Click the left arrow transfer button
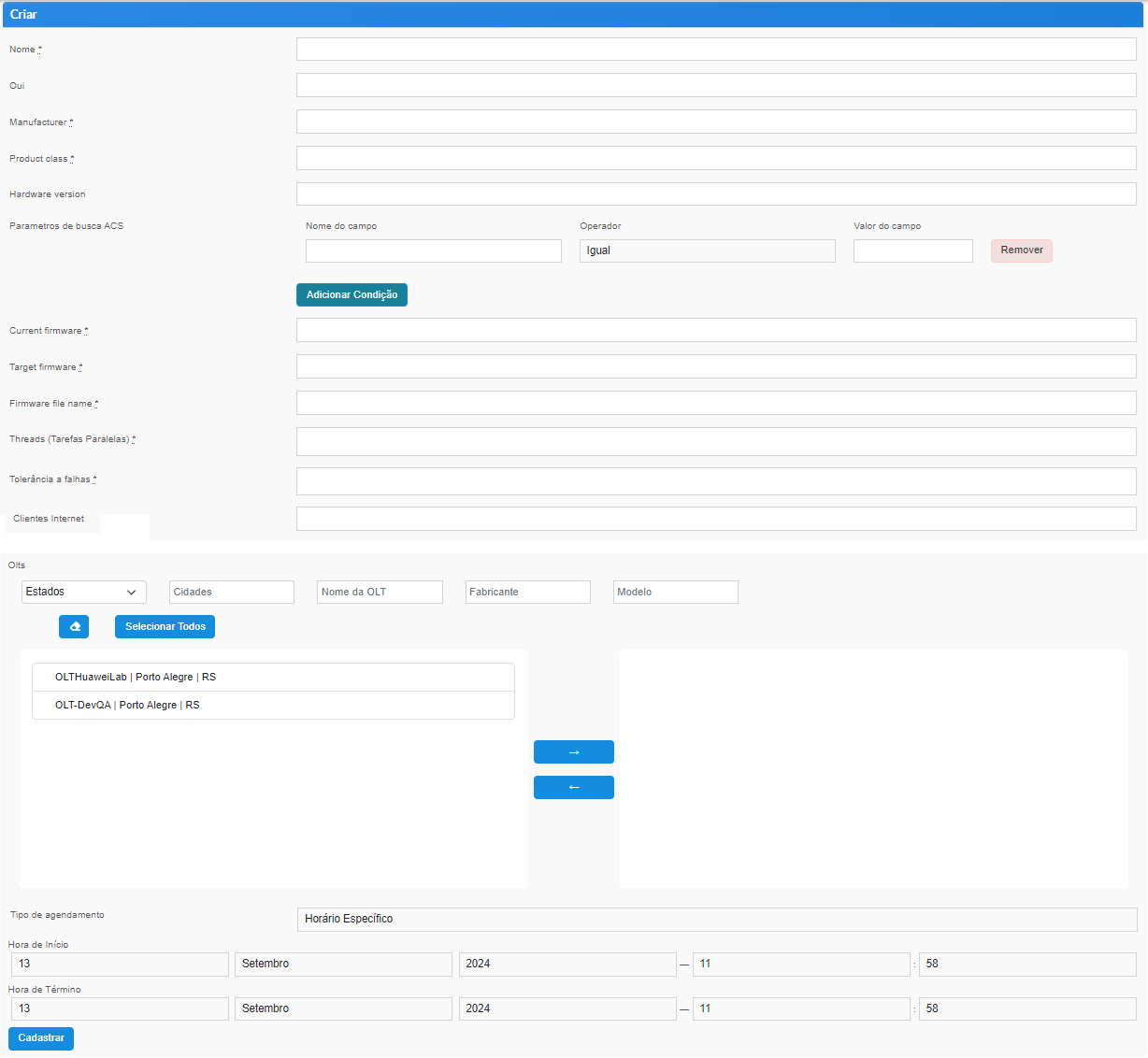Image resolution: width=1148 pixels, height=1058 pixels. 573,788
